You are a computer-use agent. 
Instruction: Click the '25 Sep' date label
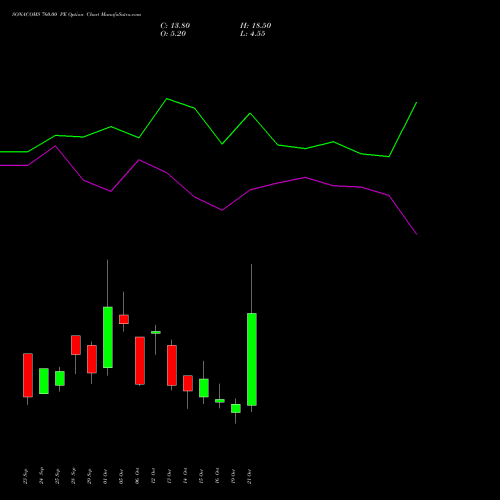point(58,476)
